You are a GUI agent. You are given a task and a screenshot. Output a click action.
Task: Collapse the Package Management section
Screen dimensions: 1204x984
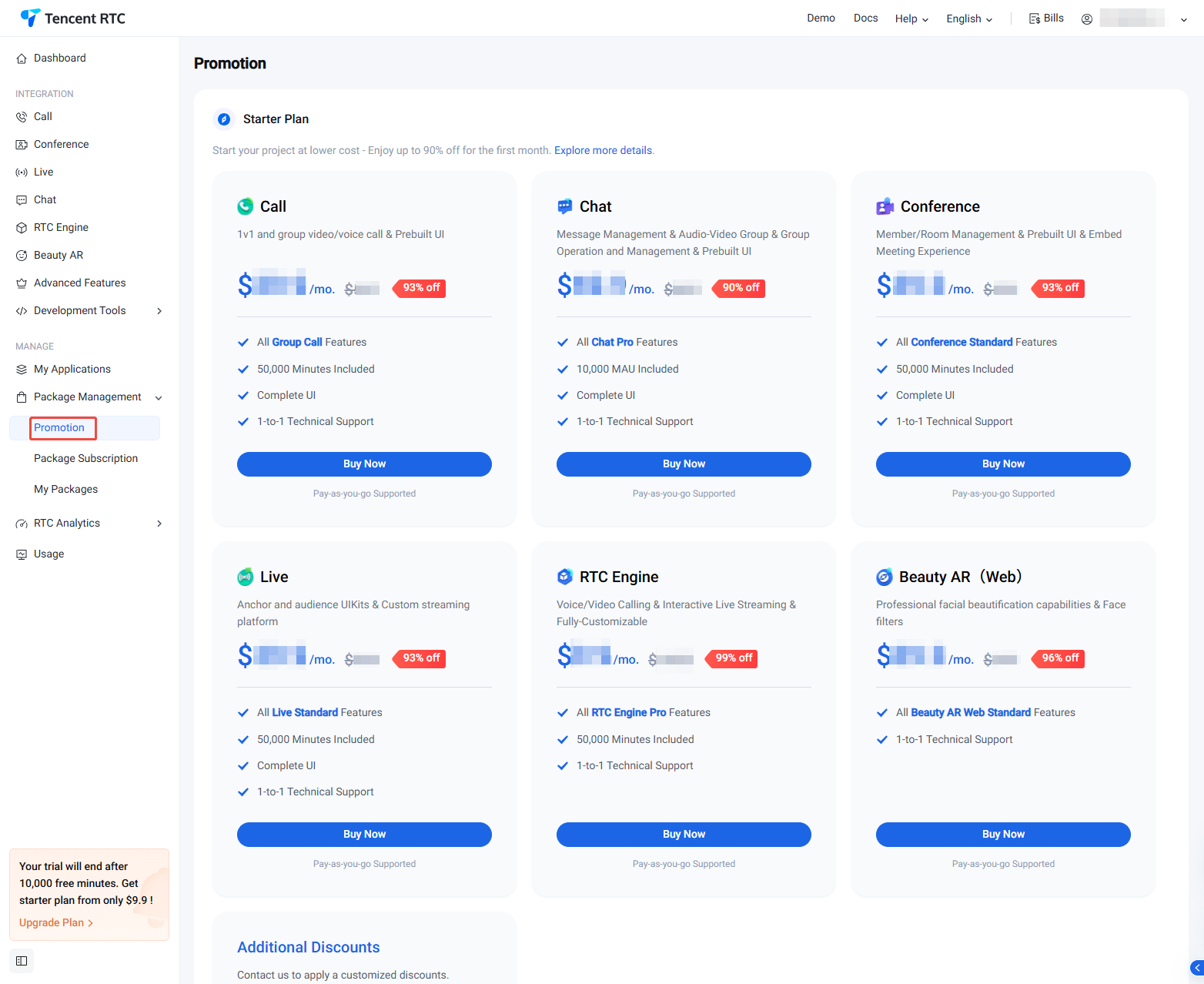(x=159, y=398)
